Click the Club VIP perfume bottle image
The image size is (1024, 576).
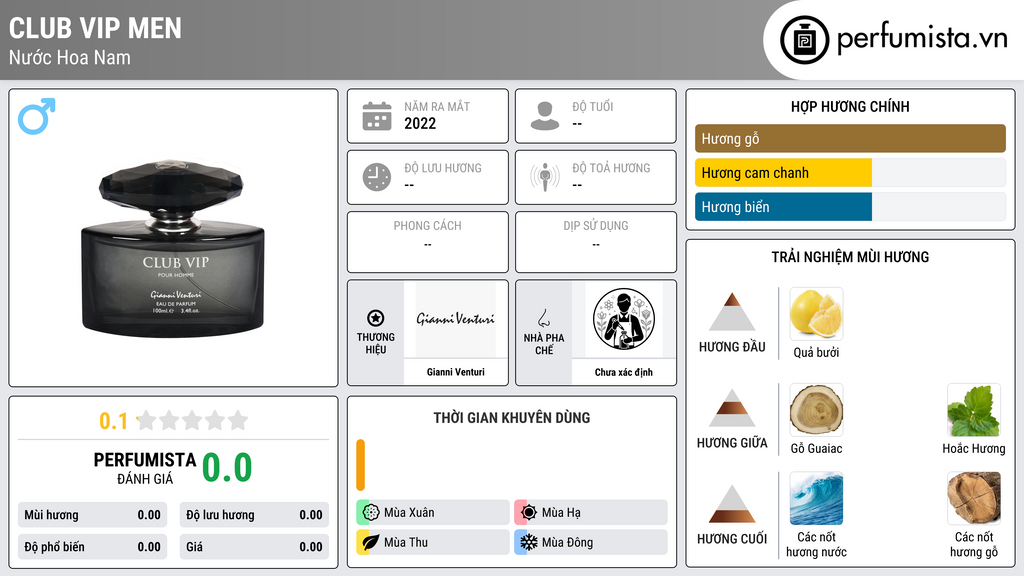[x=173, y=247]
